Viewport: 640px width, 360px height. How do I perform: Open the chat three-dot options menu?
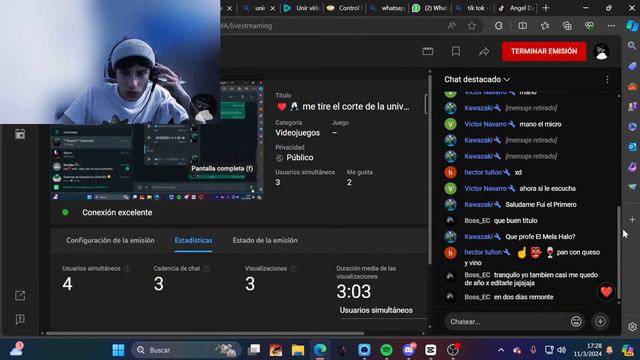point(607,80)
